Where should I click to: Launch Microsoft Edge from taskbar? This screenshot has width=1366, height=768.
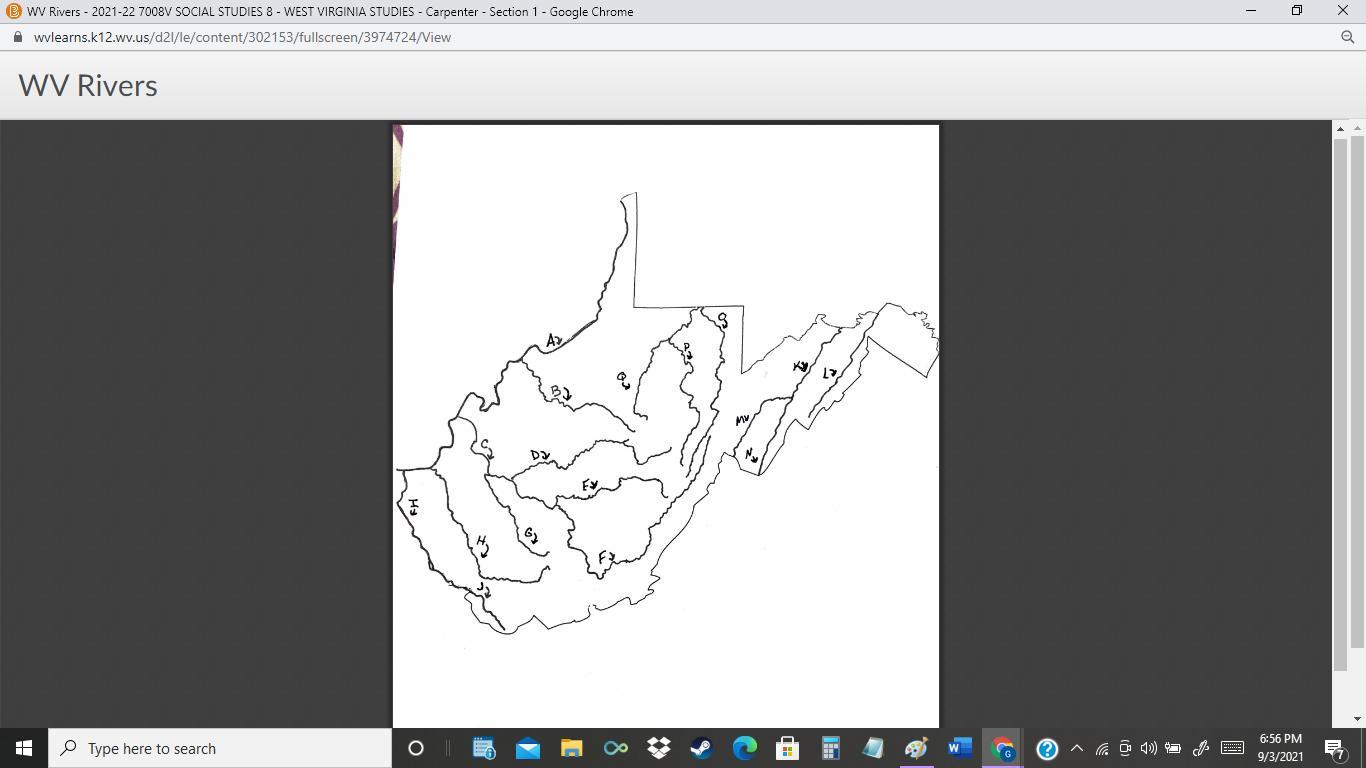(744, 748)
